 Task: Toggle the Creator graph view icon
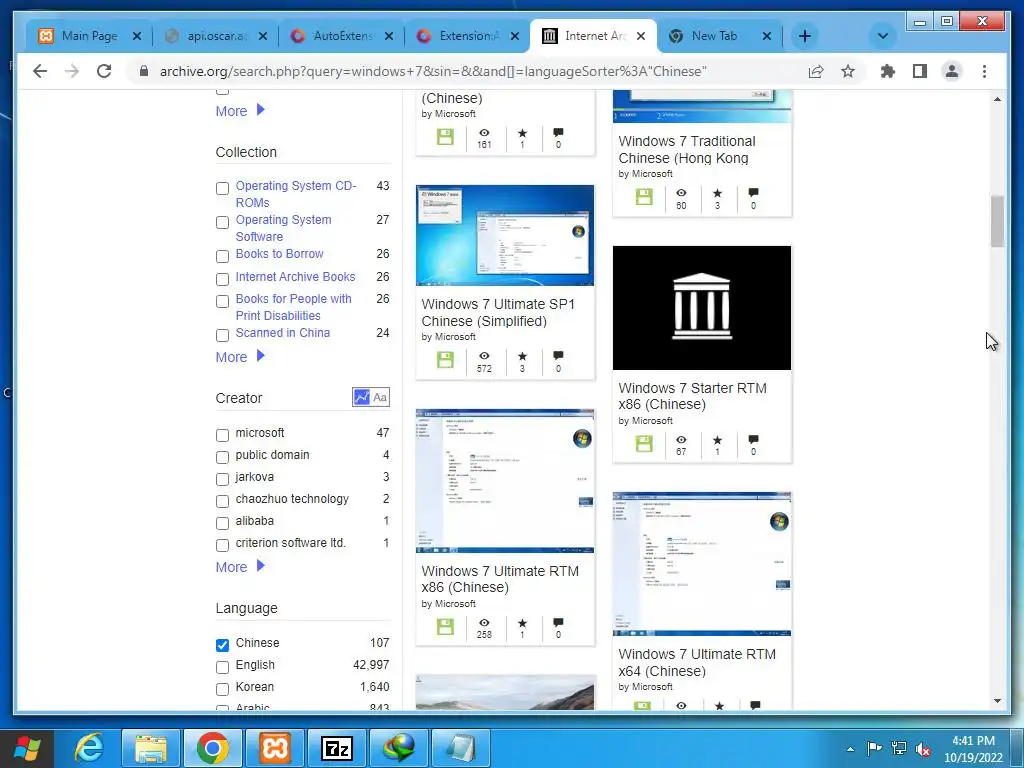click(361, 397)
